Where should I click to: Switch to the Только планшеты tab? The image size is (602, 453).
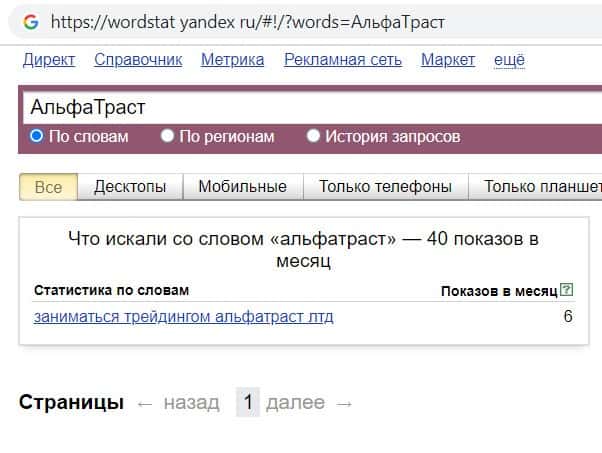click(x=536, y=187)
